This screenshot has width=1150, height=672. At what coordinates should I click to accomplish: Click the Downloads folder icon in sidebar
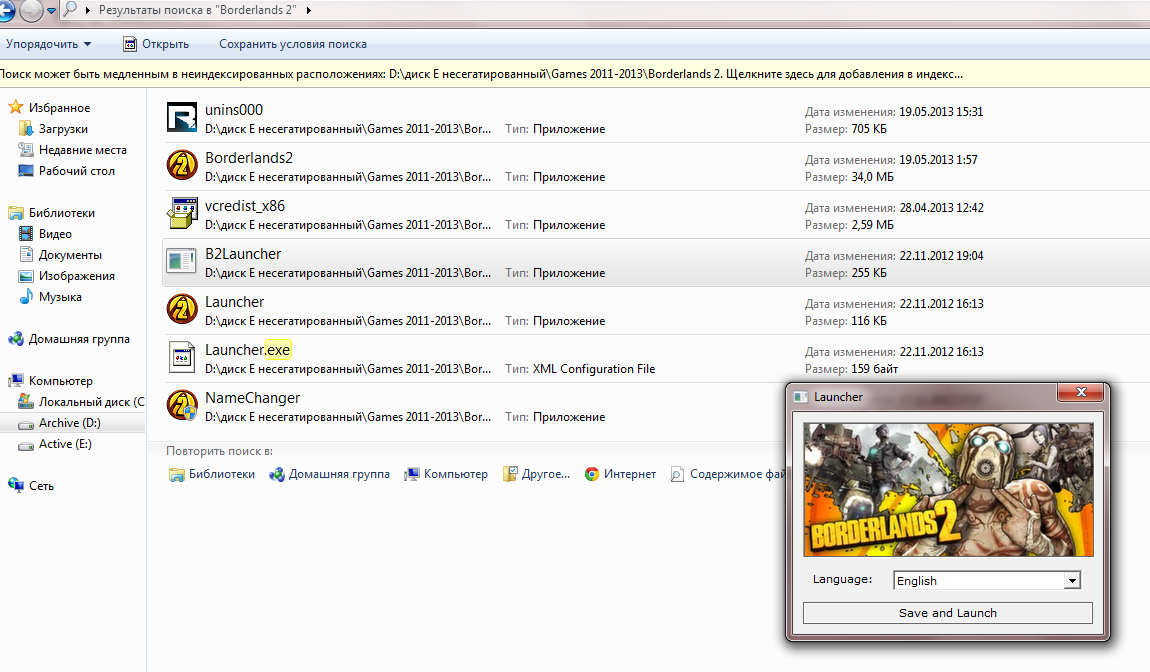point(26,128)
